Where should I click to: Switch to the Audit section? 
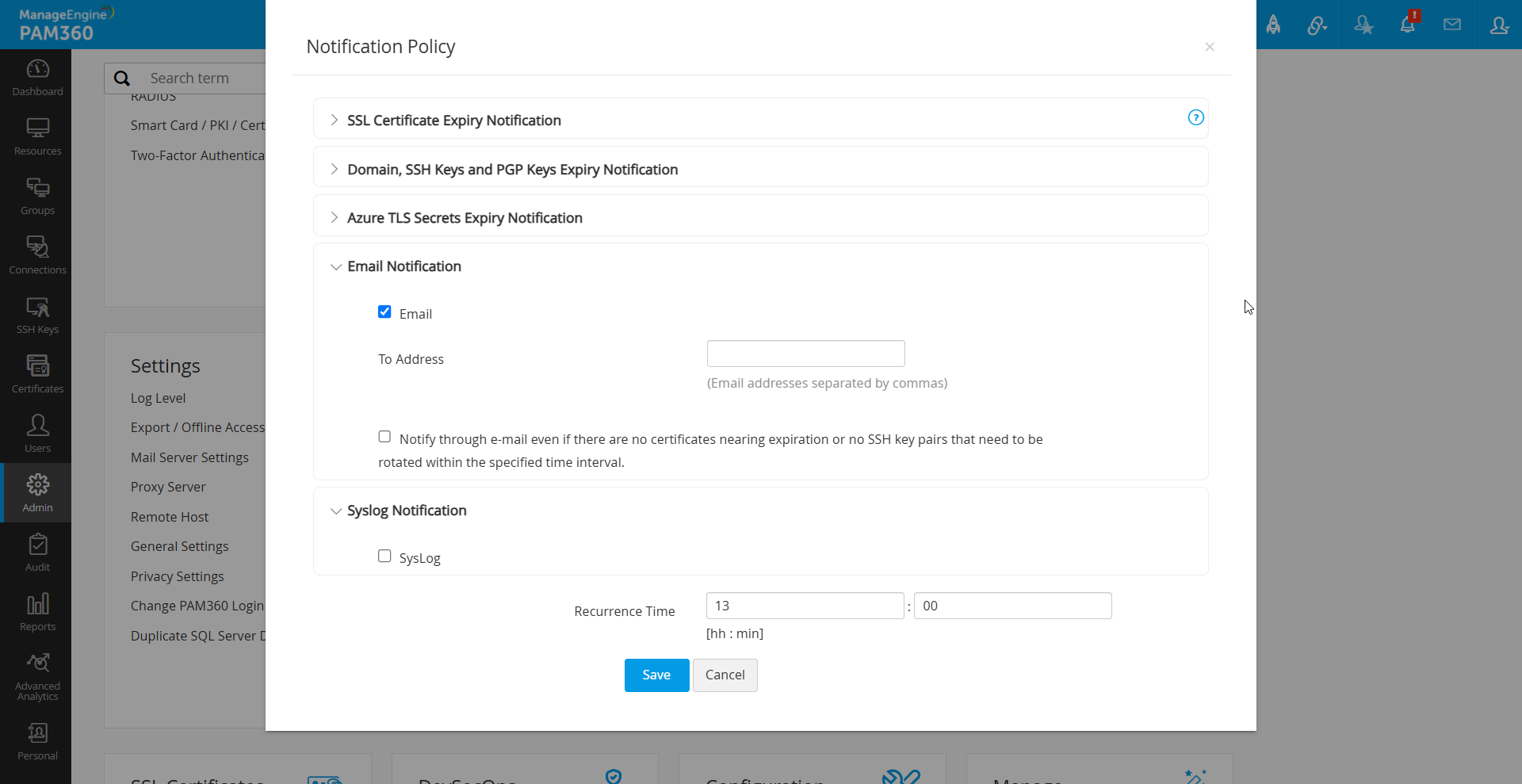pyautogui.click(x=36, y=551)
